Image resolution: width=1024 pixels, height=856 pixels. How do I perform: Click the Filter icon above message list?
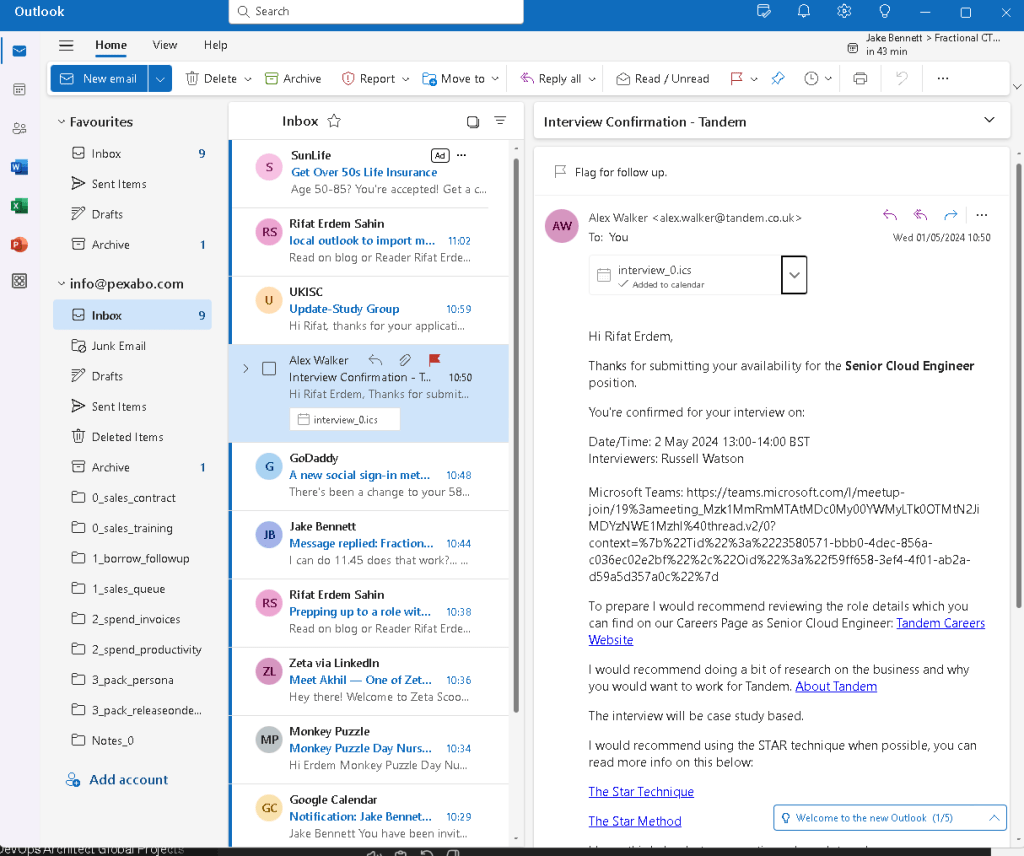coord(500,121)
